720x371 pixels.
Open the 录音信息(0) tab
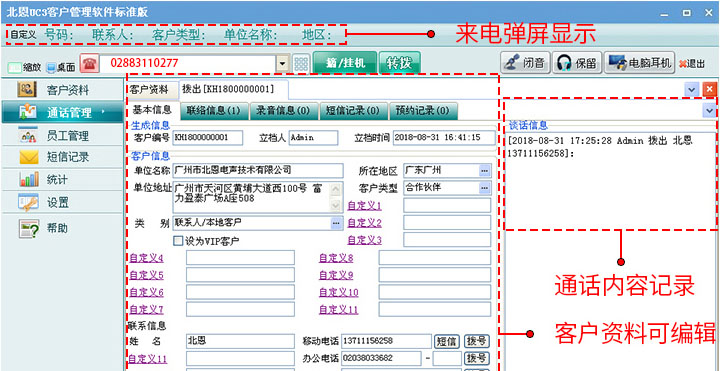pyautogui.click(x=283, y=111)
